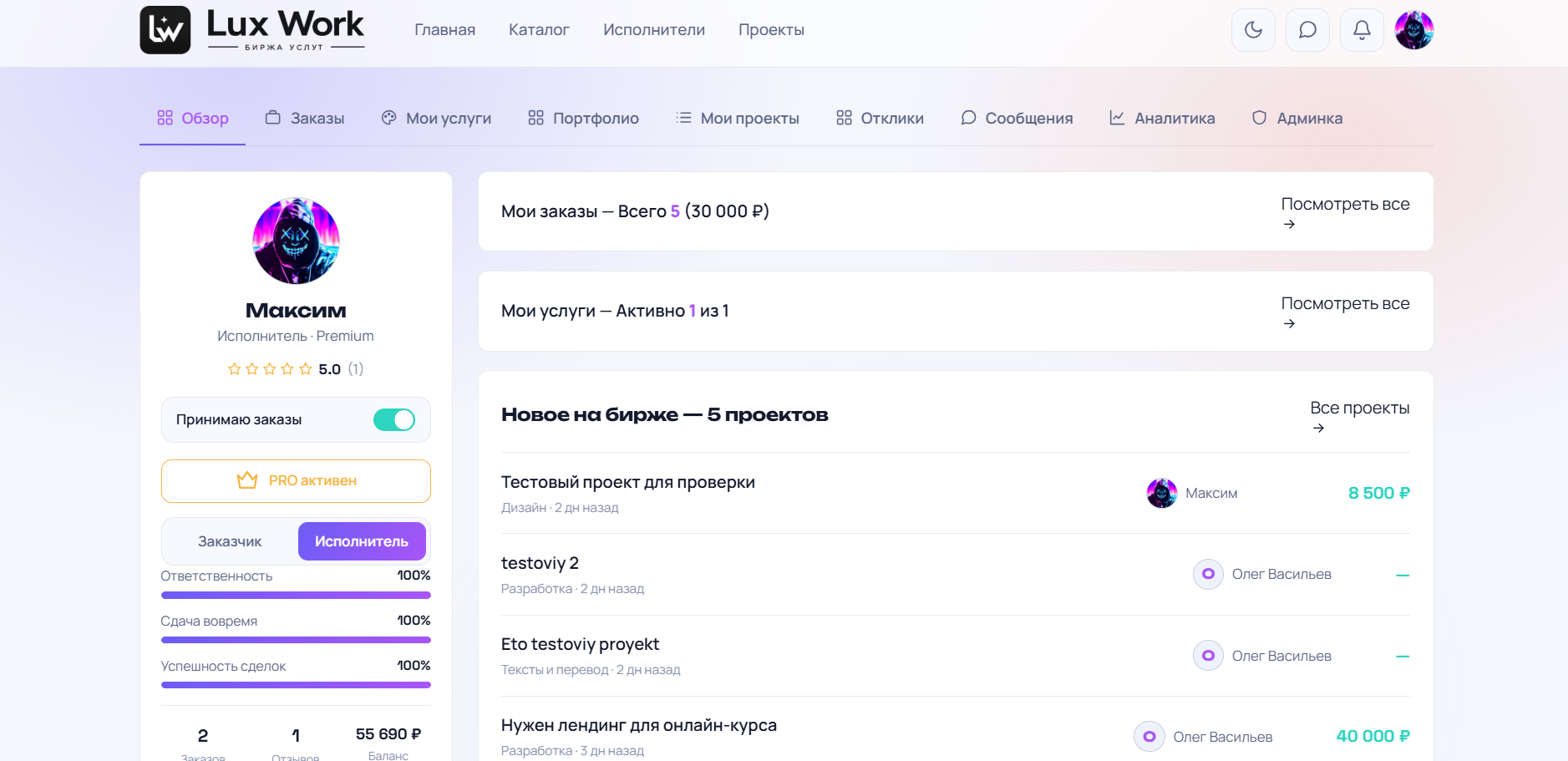Click the fifth rating star
Viewport: 1568px width, 761px height.
306,369
